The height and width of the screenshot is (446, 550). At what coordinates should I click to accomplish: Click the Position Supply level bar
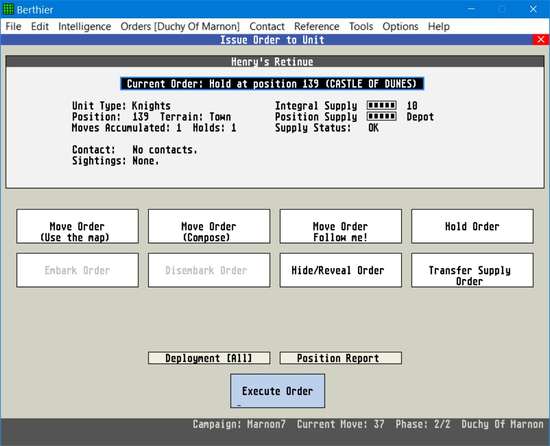[382, 116]
